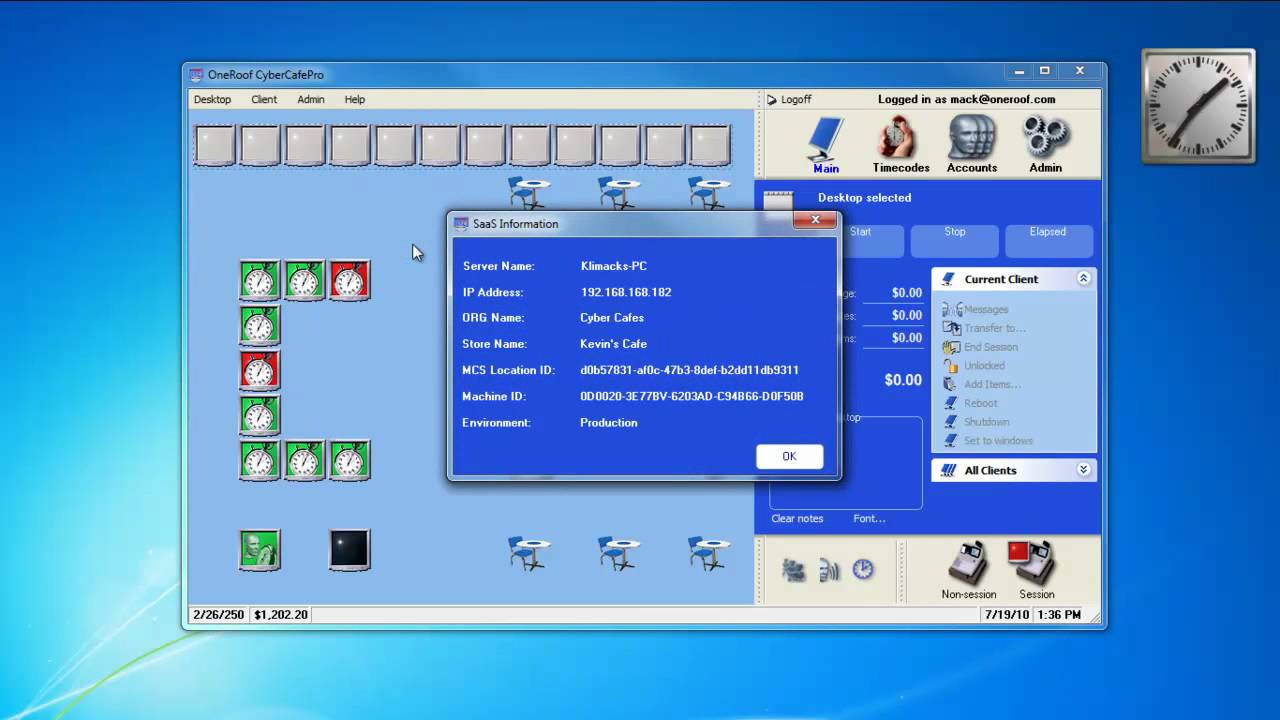The height and width of the screenshot is (720, 1280).
Task: Expand the All Clients panel
Action: coord(1083,470)
